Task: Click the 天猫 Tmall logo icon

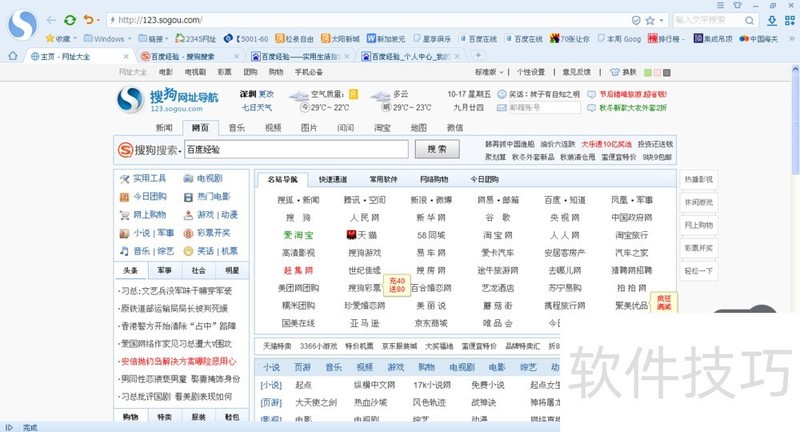Action: (351, 234)
